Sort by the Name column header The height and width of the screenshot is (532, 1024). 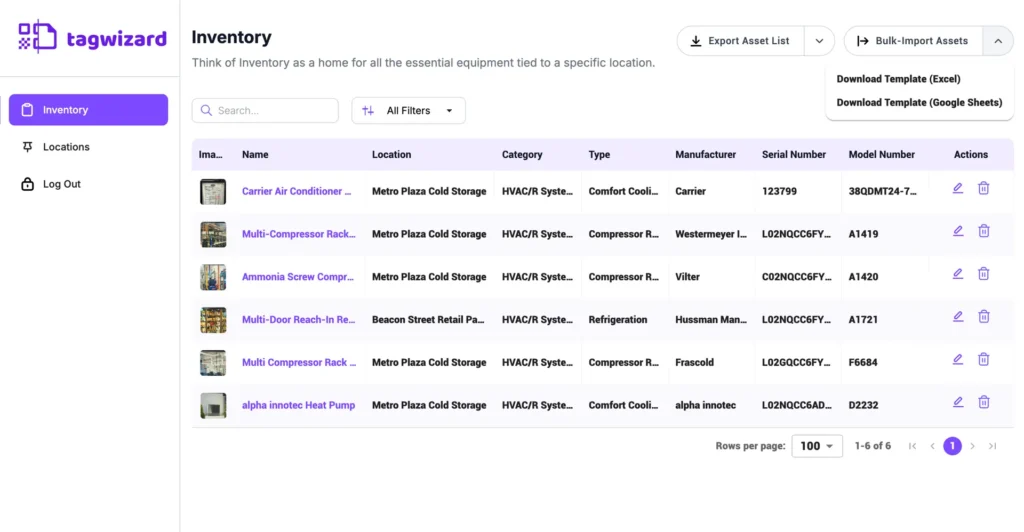255,155
